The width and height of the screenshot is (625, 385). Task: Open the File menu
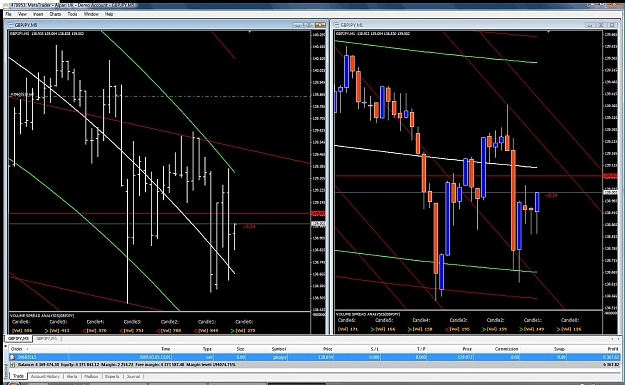coord(8,14)
